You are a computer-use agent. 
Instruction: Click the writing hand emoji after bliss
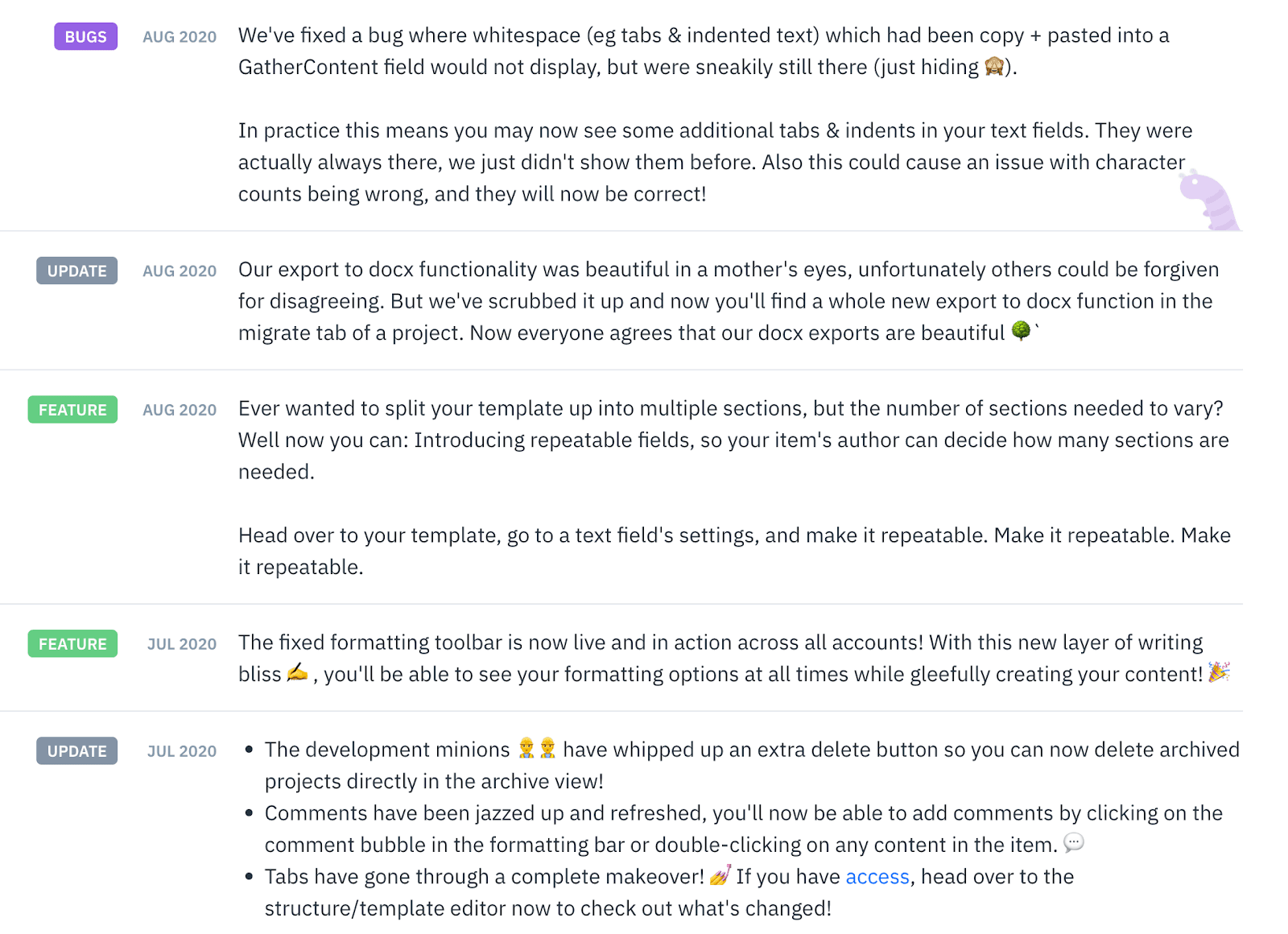coord(297,672)
